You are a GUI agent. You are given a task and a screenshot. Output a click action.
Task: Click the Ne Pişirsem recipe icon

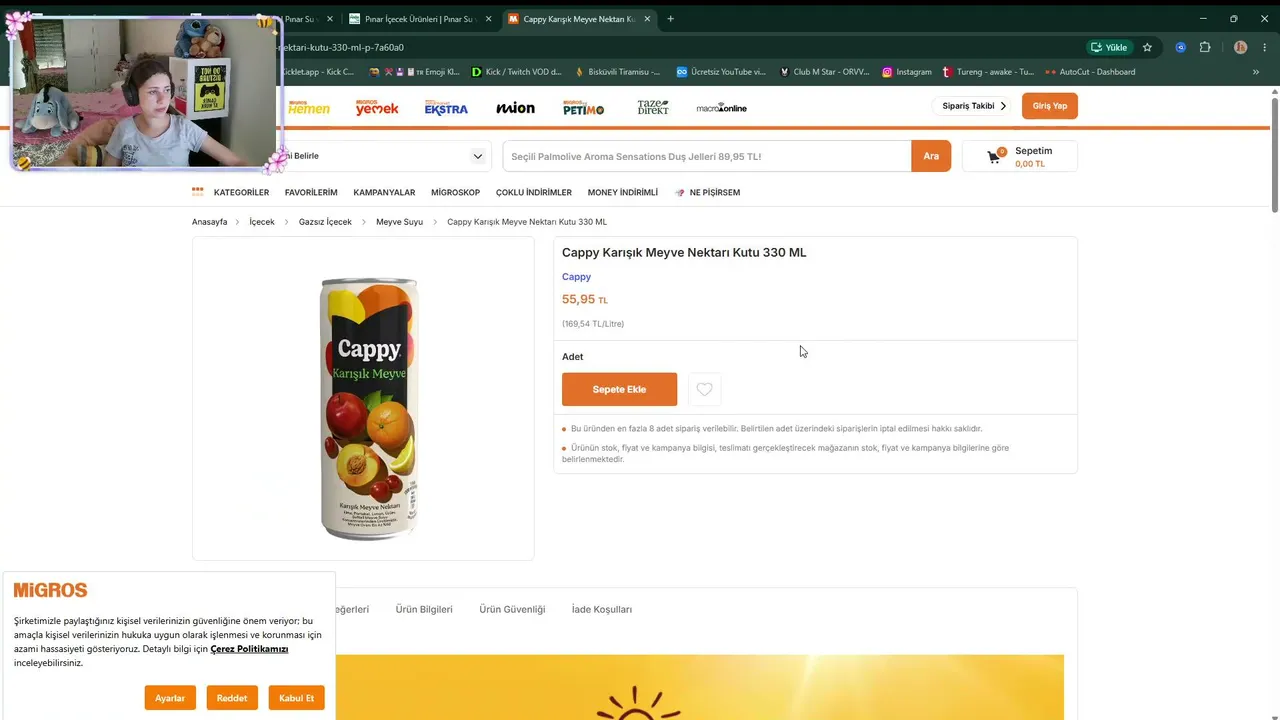point(680,192)
